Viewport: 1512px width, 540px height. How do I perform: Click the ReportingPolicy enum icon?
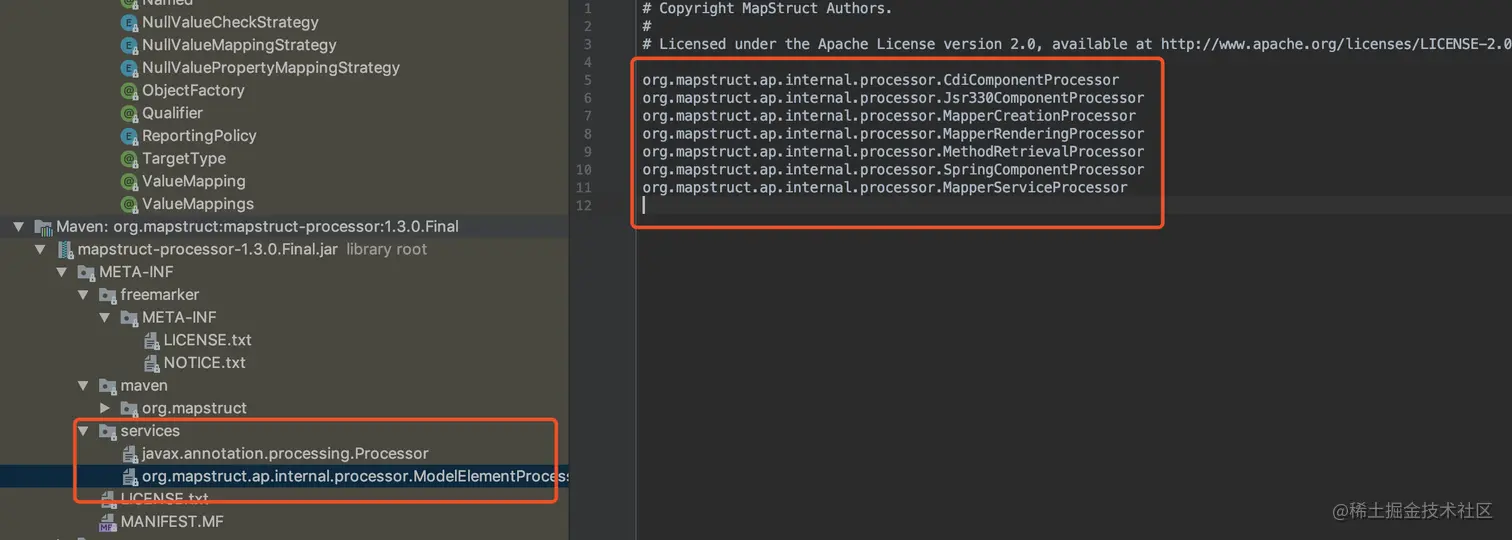tap(129, 136)
